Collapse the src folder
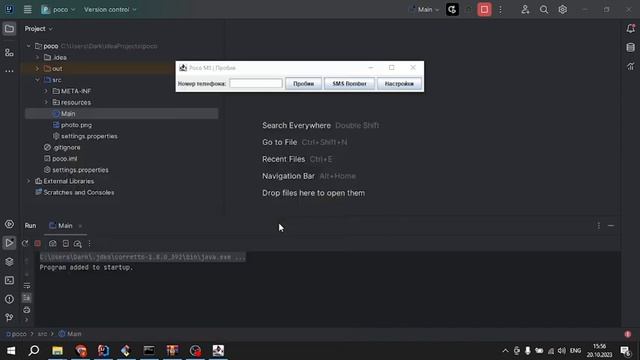Viewport: 640px width, 360px height. pos(38,80)
